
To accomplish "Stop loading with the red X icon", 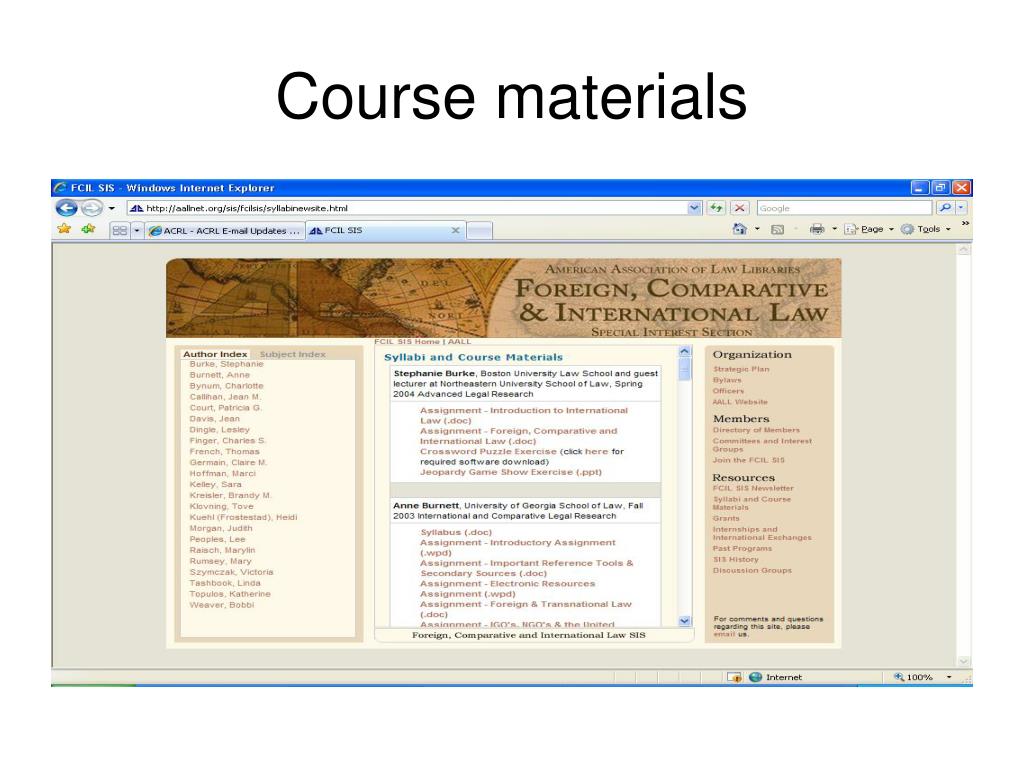I will pos(739,208).
